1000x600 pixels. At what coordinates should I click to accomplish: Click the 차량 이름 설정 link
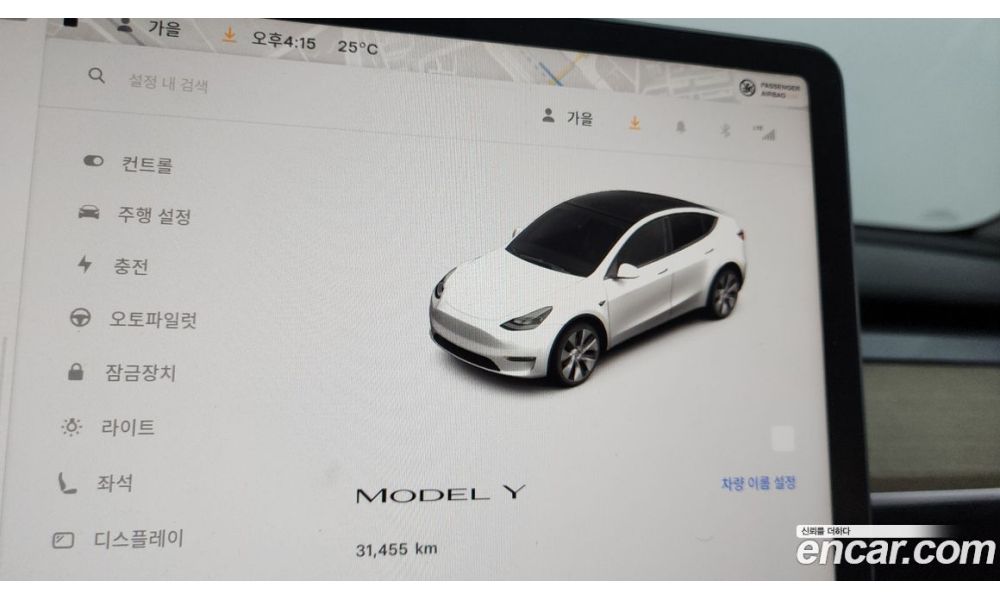(x=758, y=483)
